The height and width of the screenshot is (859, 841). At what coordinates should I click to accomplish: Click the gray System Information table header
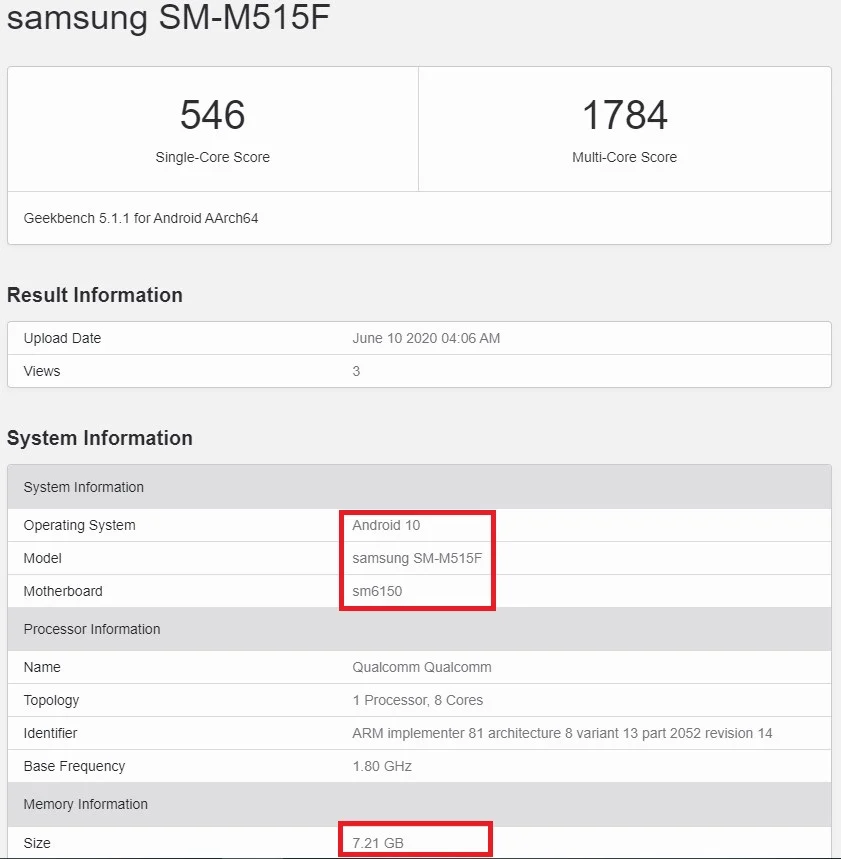[x=420, y=487]
